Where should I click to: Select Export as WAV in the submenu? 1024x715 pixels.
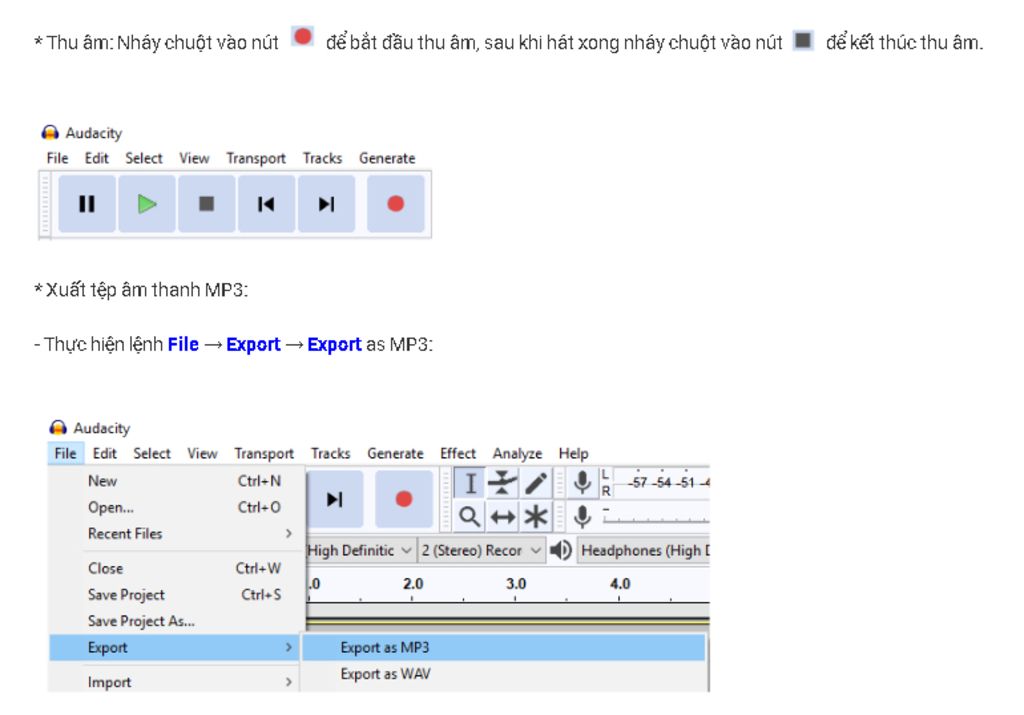coord(504,674)
